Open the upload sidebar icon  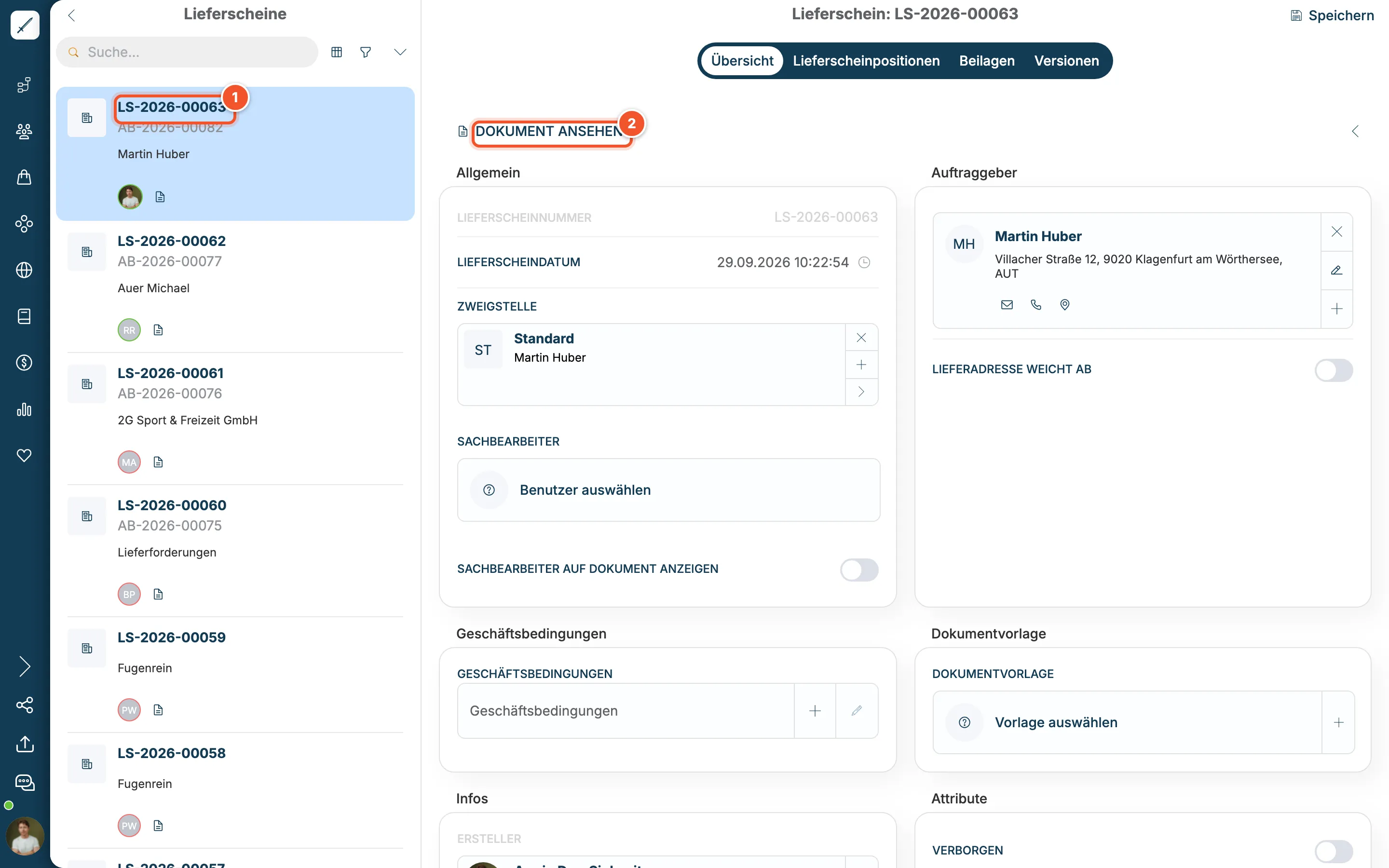pyautogui.click(x=25, y=744)
